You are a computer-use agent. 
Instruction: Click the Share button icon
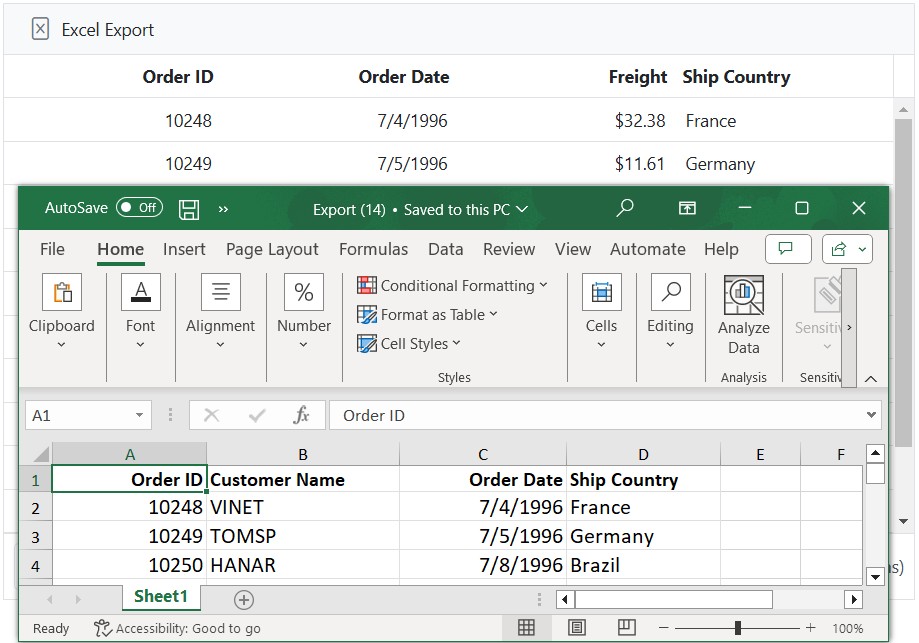[x=839, y=249]
